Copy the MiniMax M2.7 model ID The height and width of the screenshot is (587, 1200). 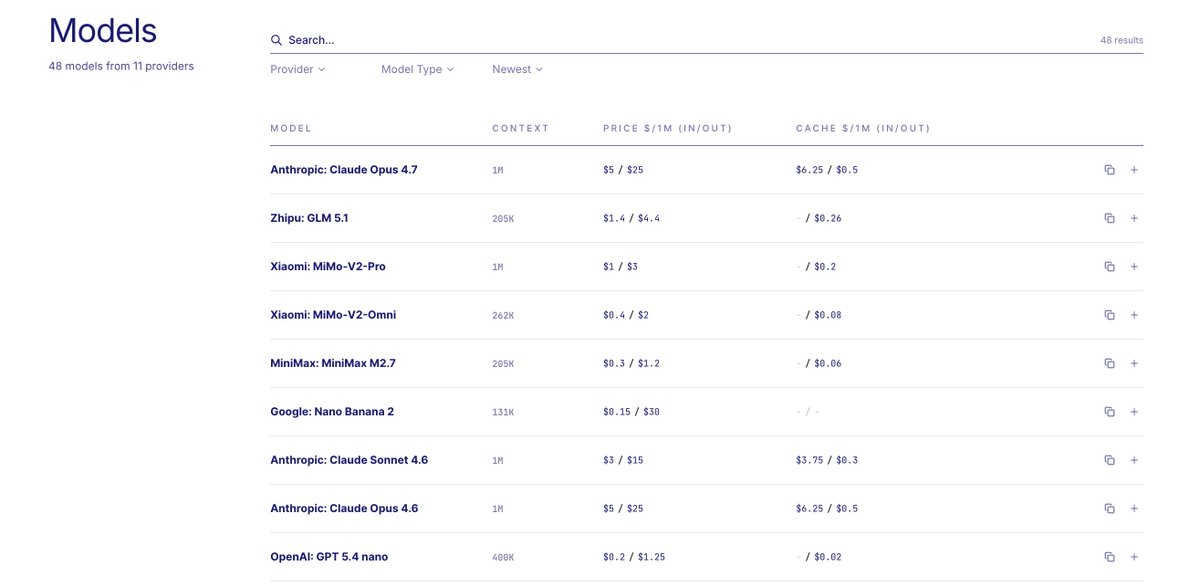[1109, 363]
